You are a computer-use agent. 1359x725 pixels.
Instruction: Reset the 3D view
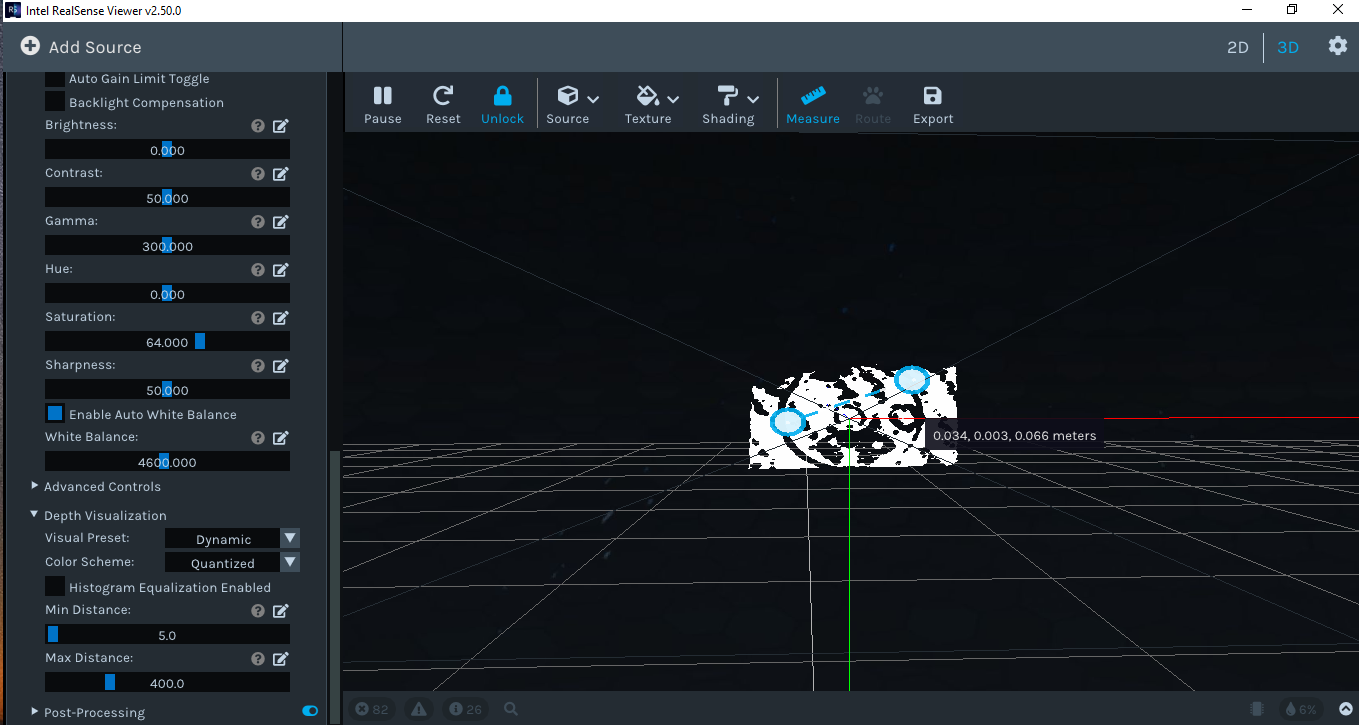click(442, 96)
